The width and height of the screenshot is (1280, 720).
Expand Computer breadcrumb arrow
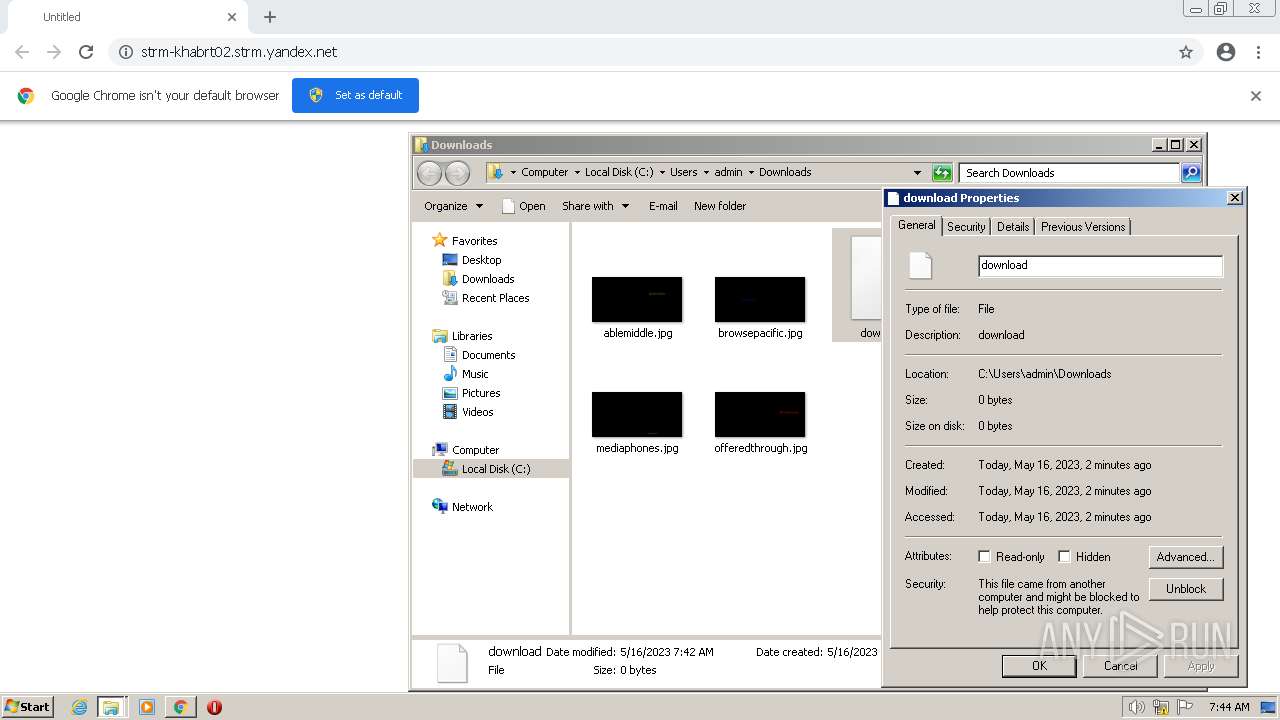pyautogui.click(x=575, y=172)
